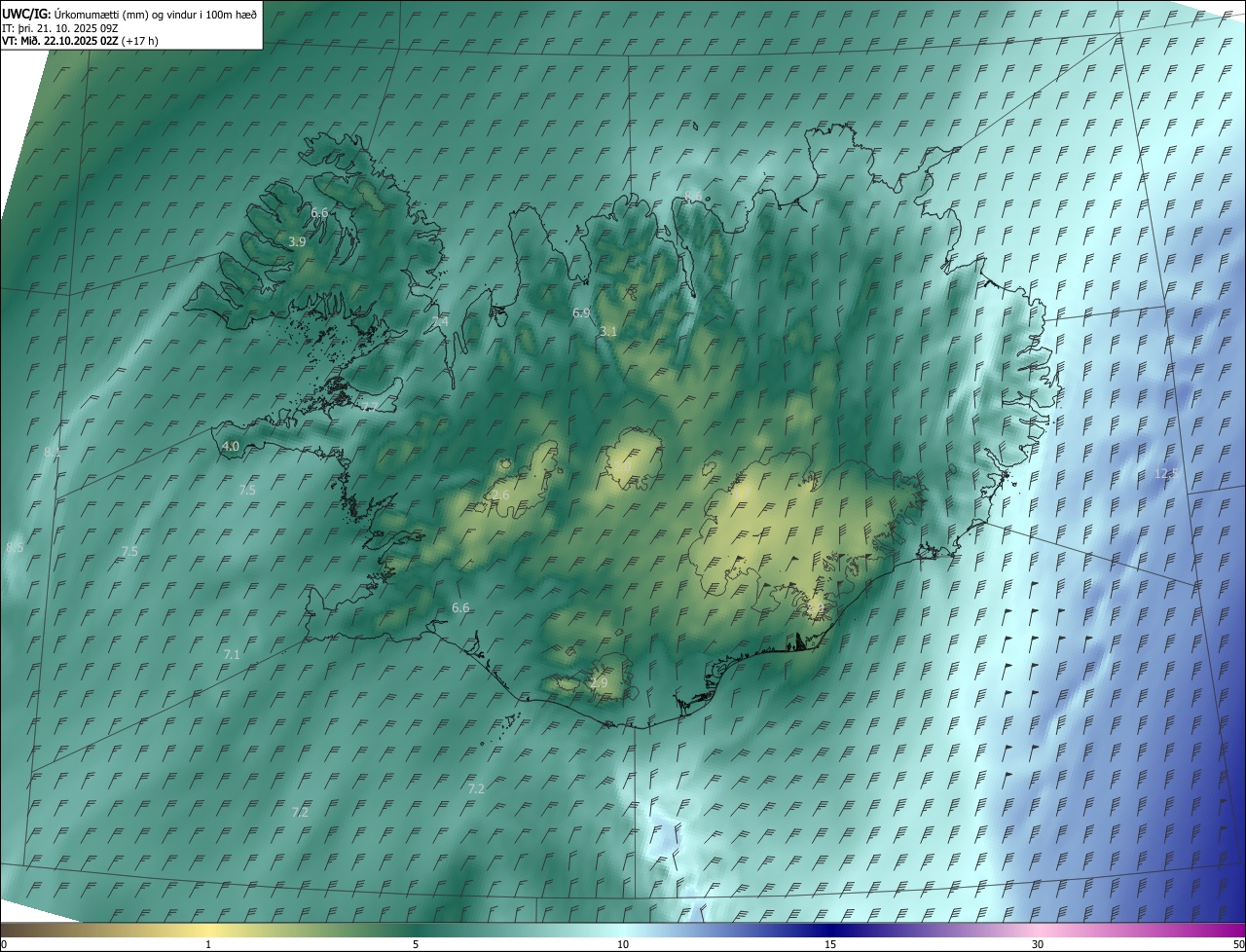Click the 7.5 value nearest the 4.0 label
The height and width of the screenshot is (952, 1246).
(x=247, y=490)
